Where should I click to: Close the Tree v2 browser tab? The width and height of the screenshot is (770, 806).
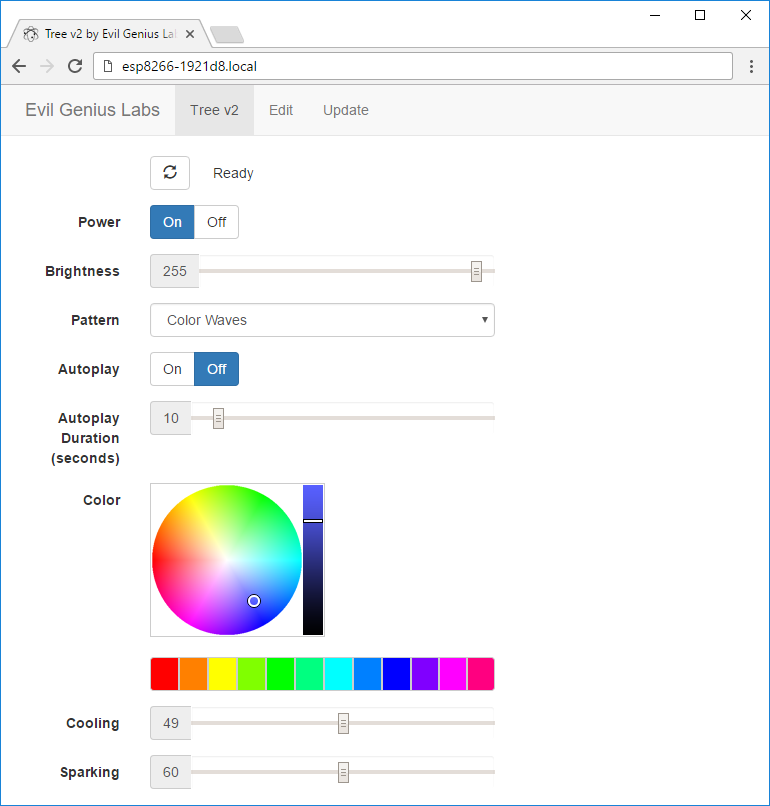pyautogui.click(x=190, y=34)
